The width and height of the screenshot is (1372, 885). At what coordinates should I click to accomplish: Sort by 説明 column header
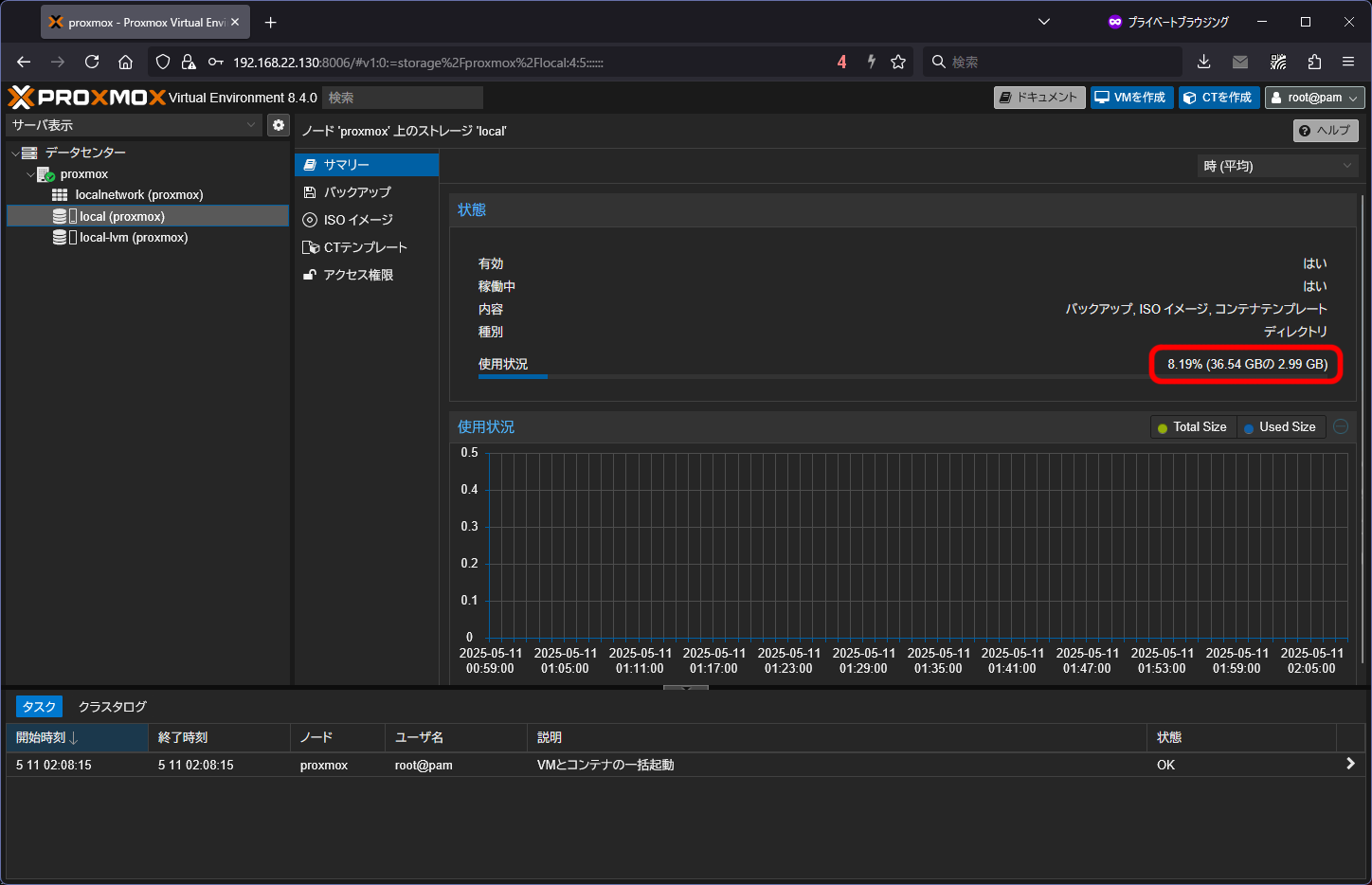[838, 737]
